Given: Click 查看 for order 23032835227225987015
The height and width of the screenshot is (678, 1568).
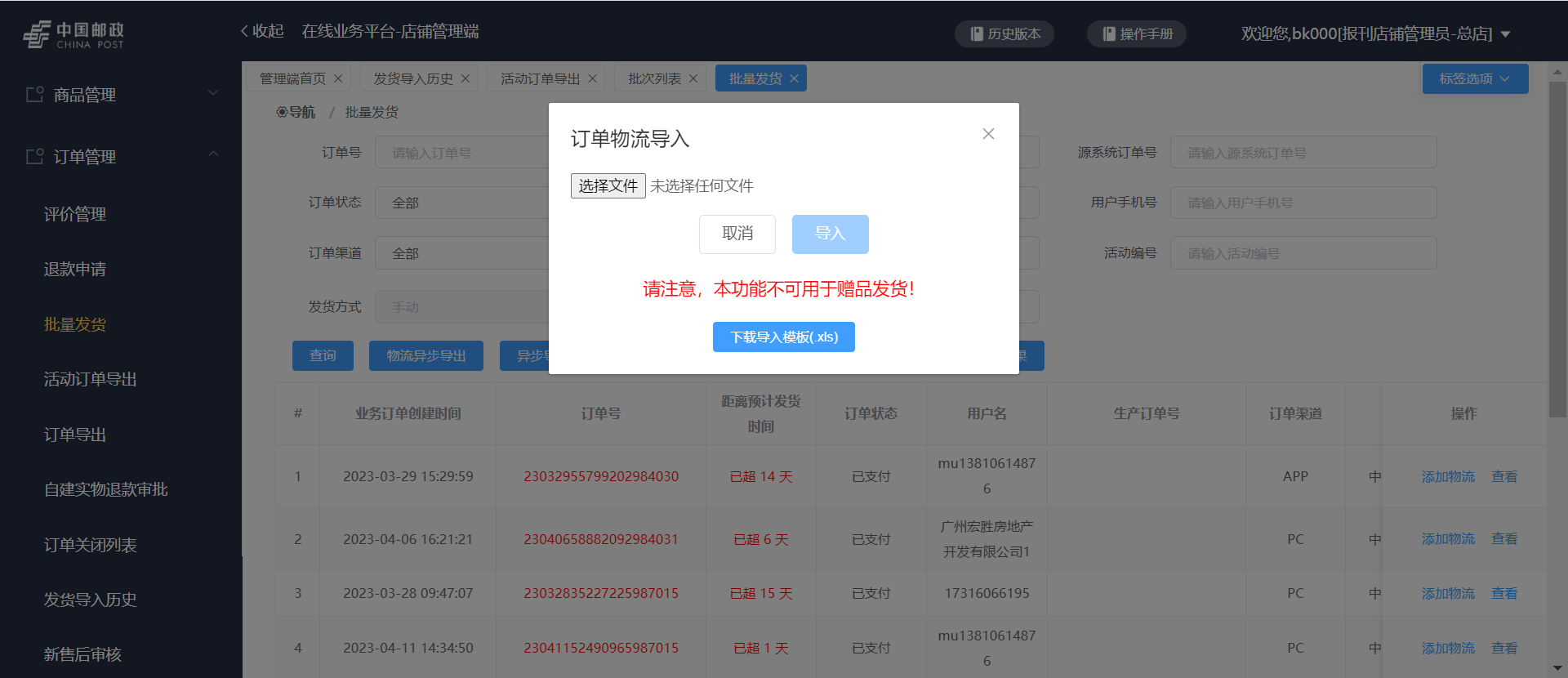Looking at the screenshot, I should coord(1504,593).
